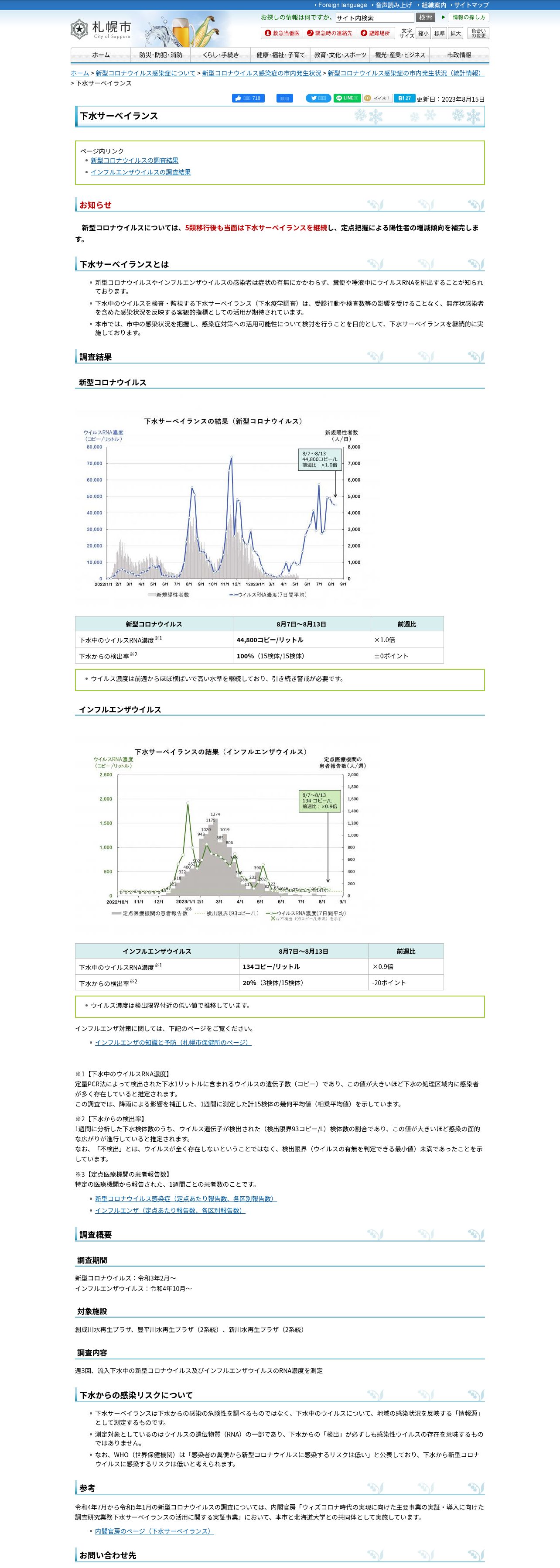Select 健康・福祉・子育て navigation tab
560x1568 pixels.
coord(280,55)
